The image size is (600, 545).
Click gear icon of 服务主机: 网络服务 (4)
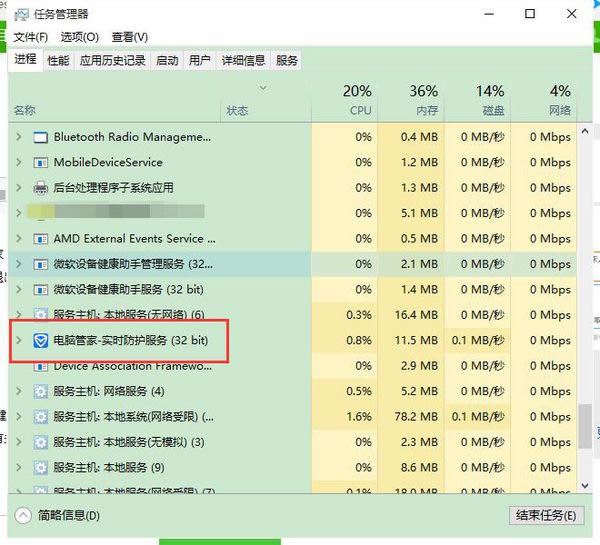coord(41,391)
